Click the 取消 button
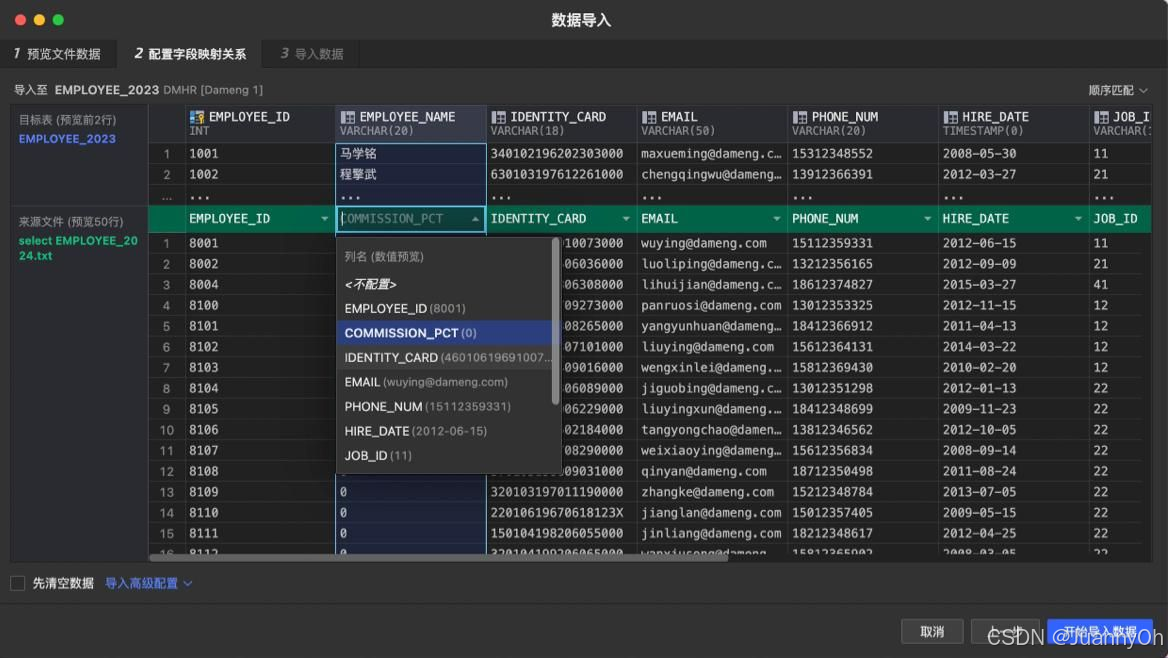 point(931,631)
